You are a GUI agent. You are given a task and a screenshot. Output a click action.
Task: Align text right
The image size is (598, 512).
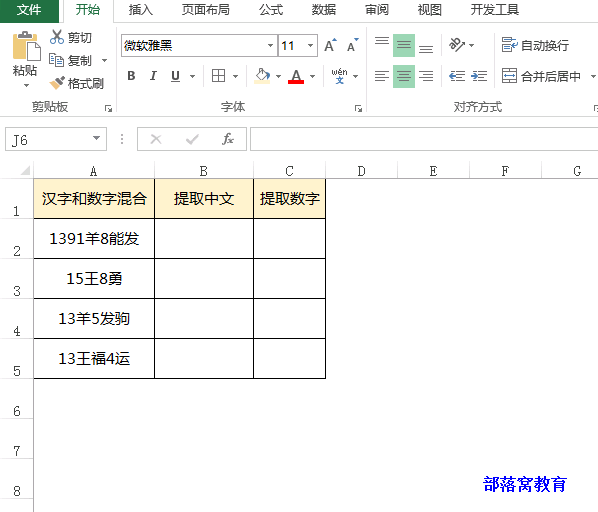[x=426, y=76]
